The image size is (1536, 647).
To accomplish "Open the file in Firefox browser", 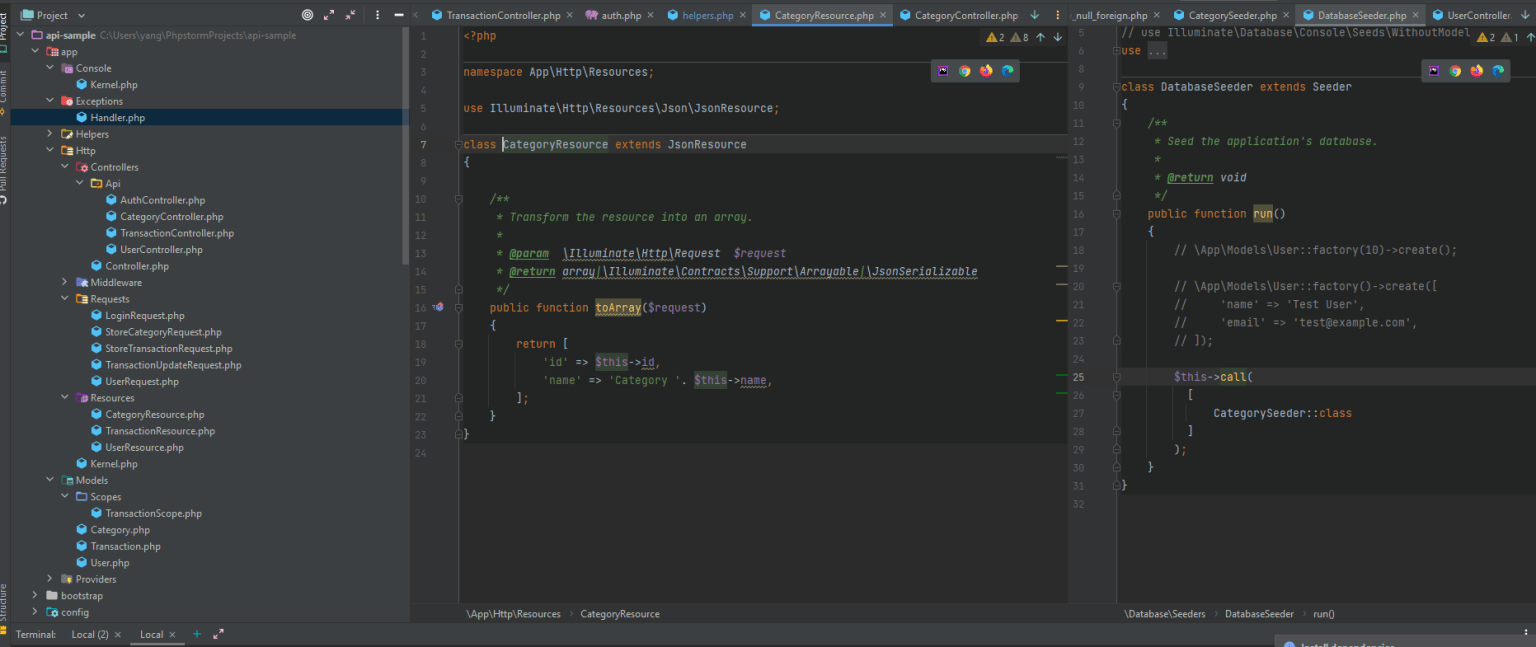I will pyautogui.click(x=986, y=71).
